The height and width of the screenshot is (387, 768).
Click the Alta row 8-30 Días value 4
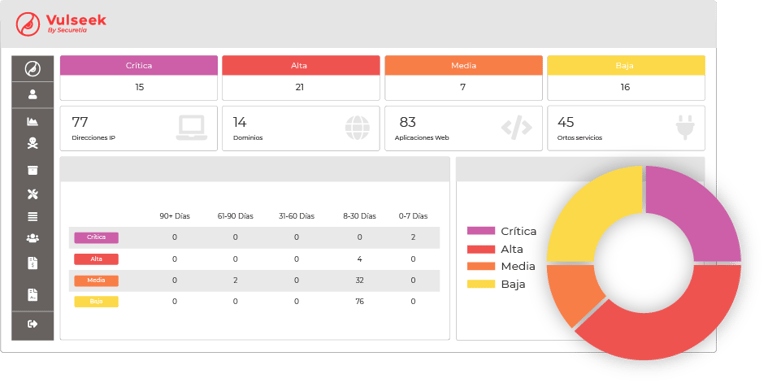pyautogui.click(x=360, y=259)
